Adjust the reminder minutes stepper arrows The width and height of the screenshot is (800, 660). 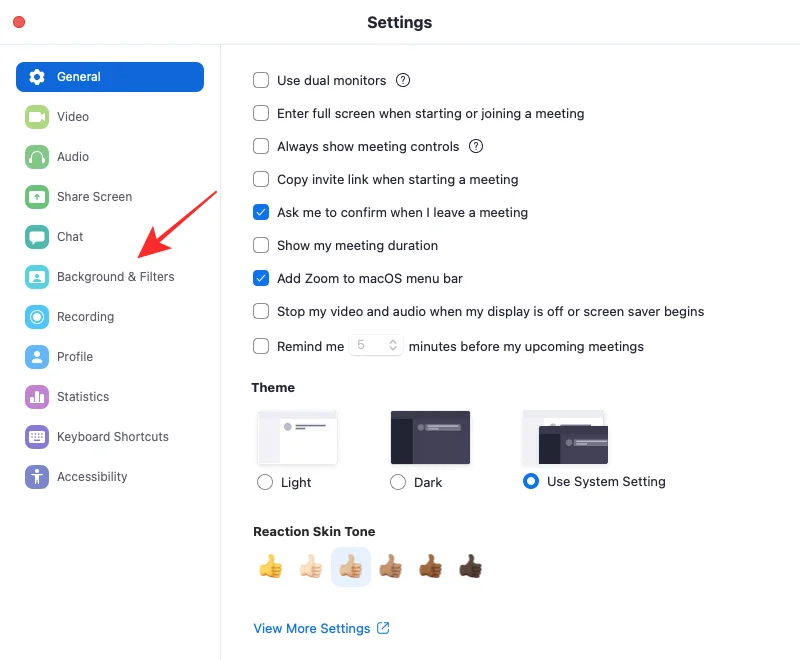pos(393,345)
